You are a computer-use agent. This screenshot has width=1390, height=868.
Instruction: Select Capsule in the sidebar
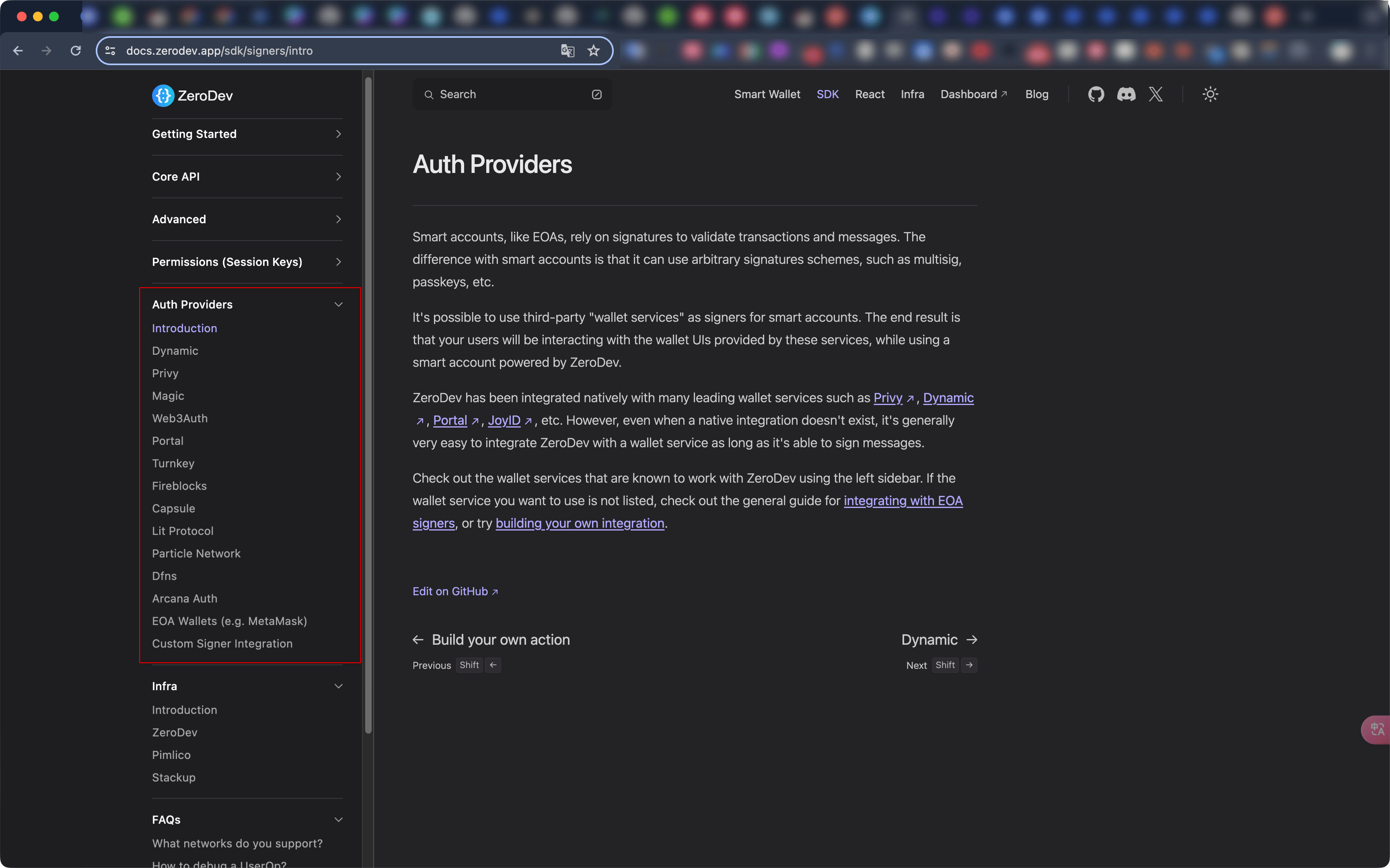click(x=173, y=508)
